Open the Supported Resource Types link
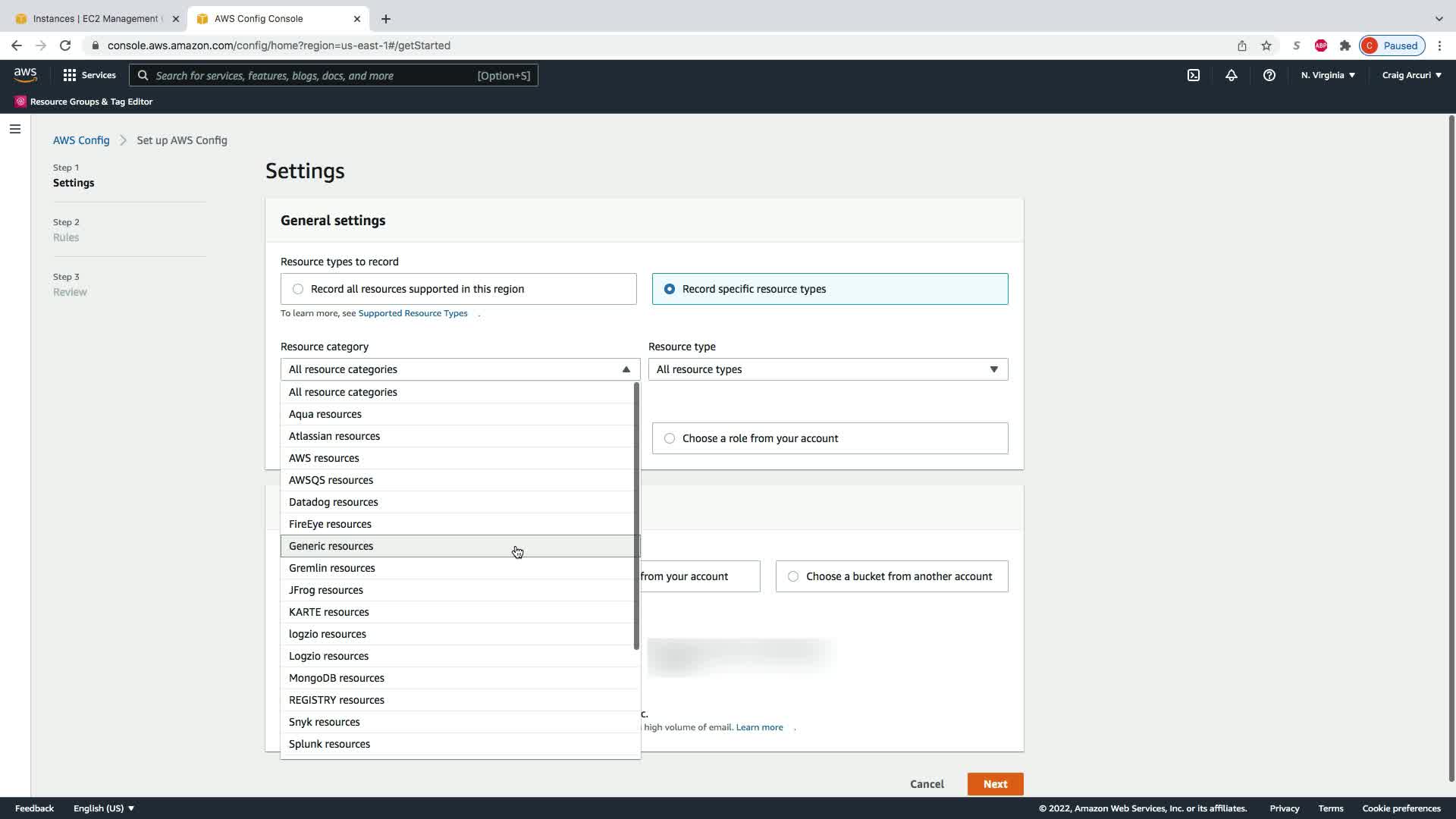Screen dimensions: 1456x819 (413, 313)
